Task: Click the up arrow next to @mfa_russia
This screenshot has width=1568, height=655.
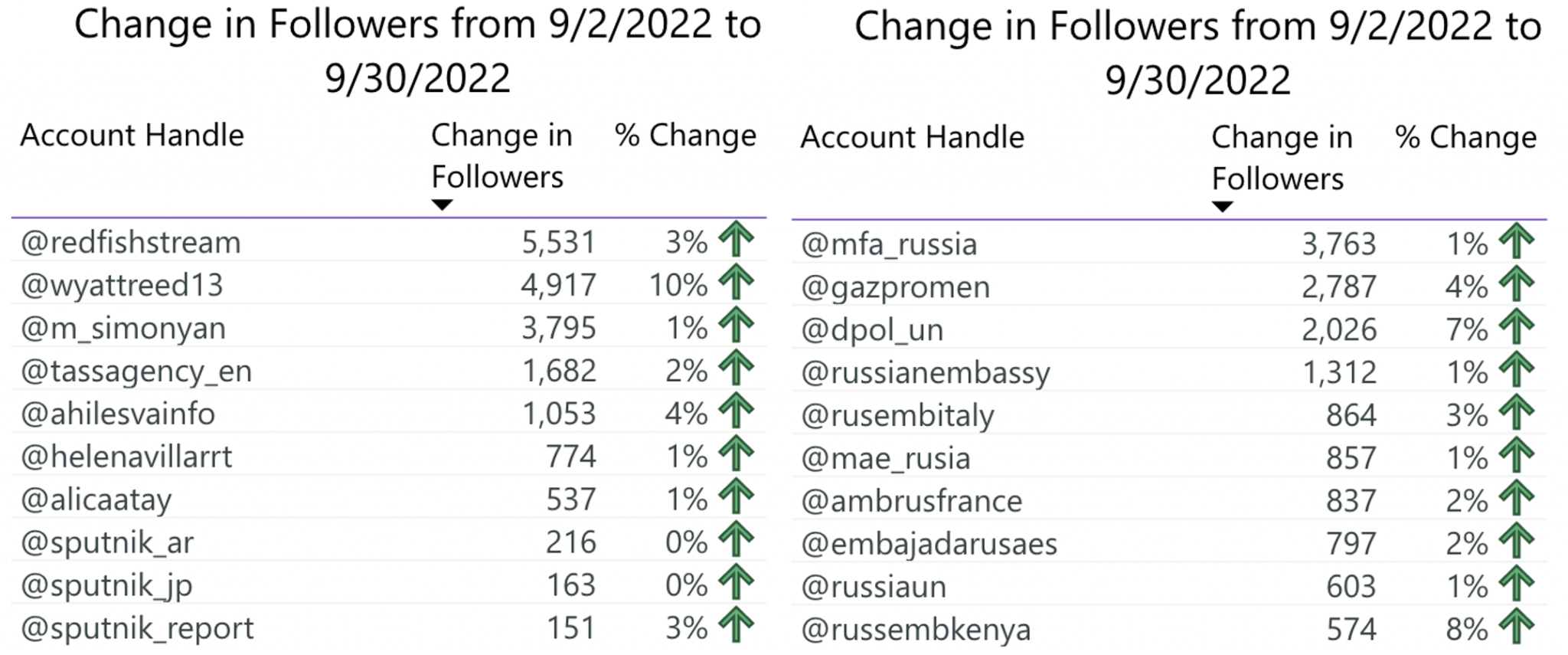Action: [1517, 241]
